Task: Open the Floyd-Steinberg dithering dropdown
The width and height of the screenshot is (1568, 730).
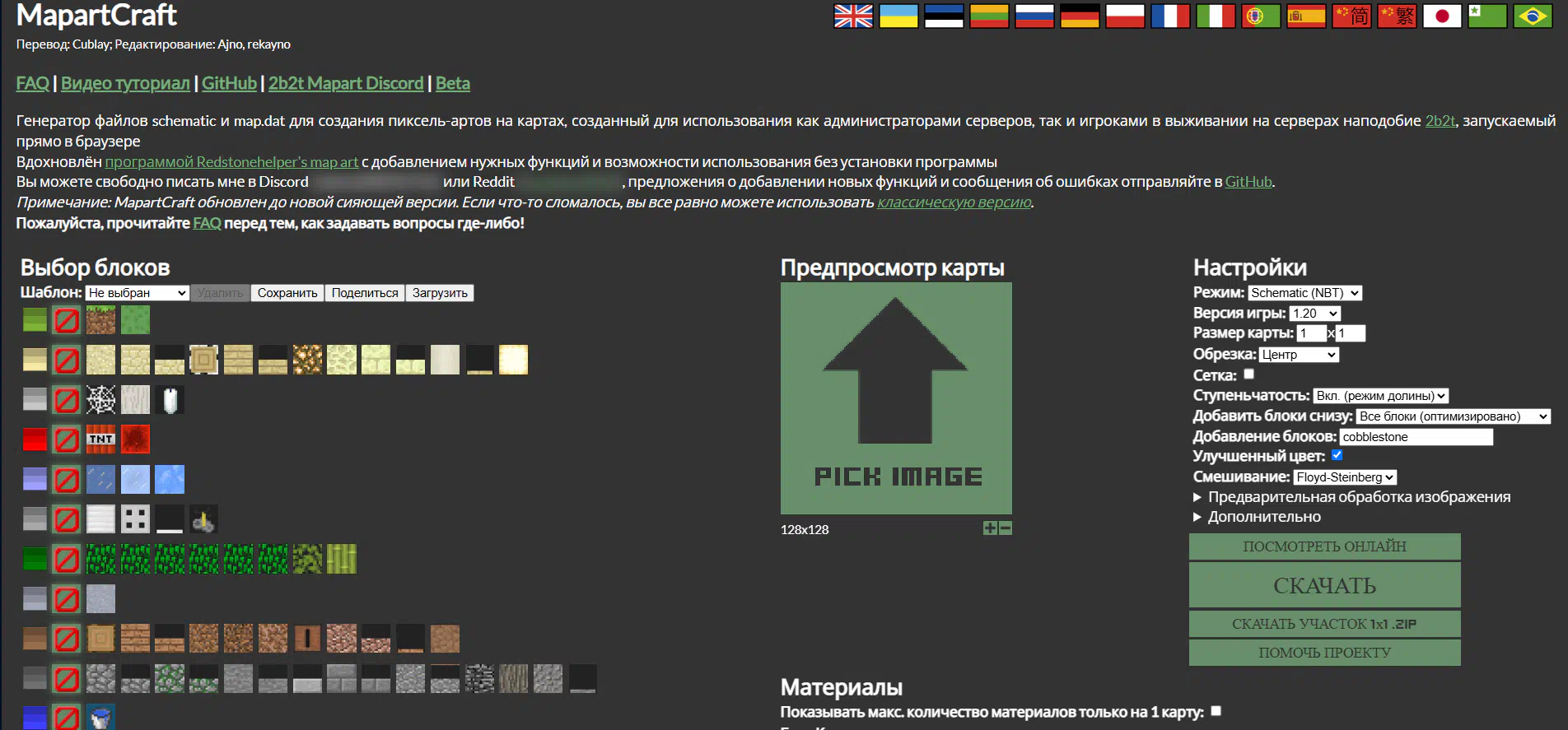Action: pyautogui.click(x=1344, y=477)
